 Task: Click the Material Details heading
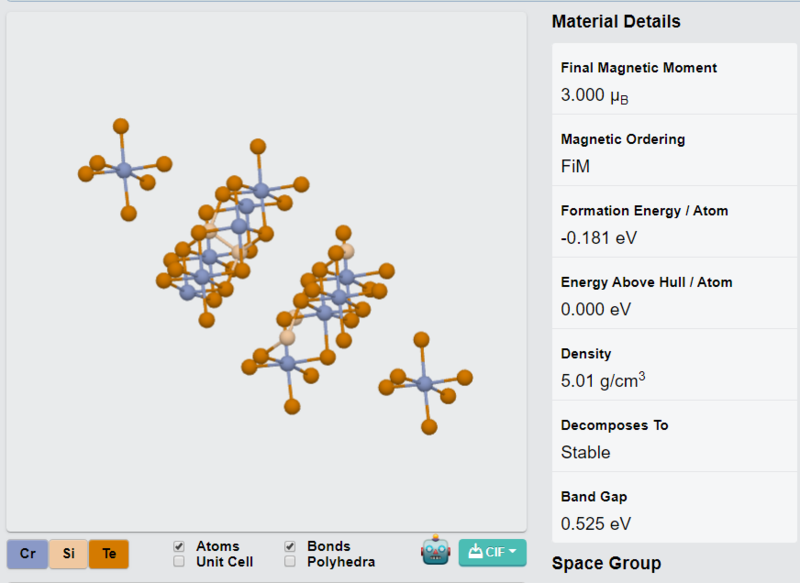tap(616, 21)
